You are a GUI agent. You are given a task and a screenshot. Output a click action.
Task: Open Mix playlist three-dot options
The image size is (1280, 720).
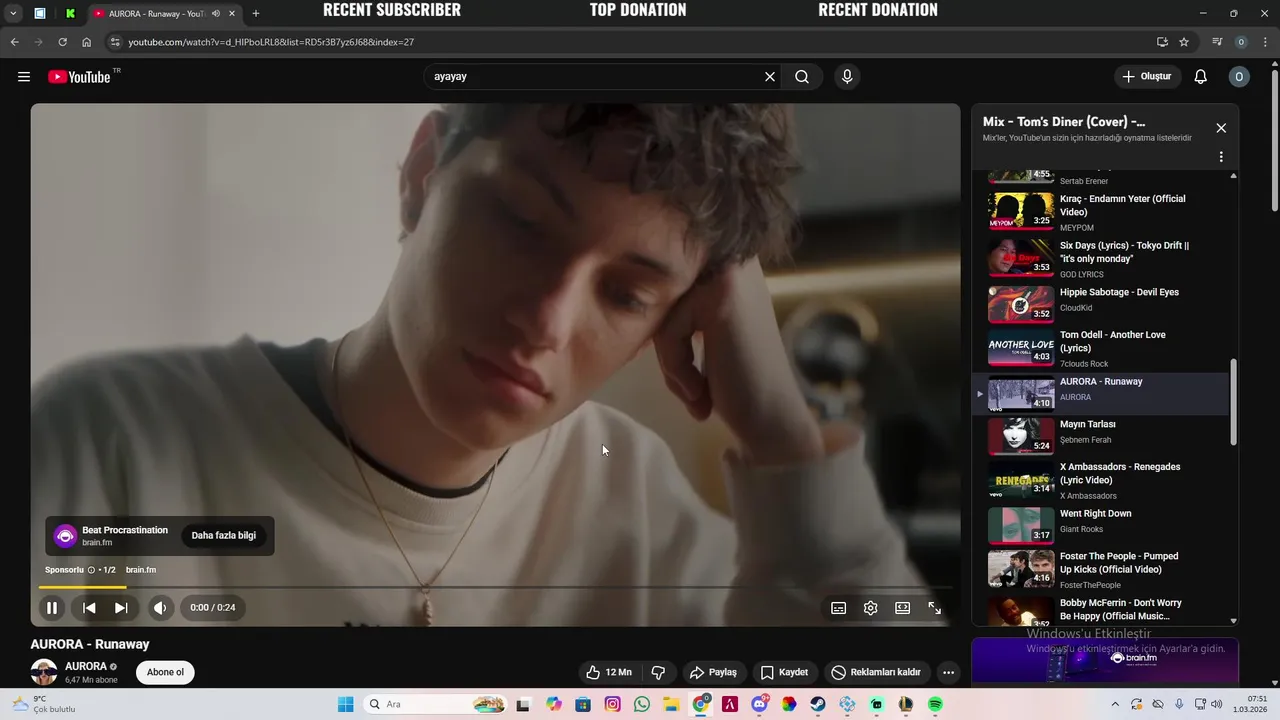(1221, 157)
